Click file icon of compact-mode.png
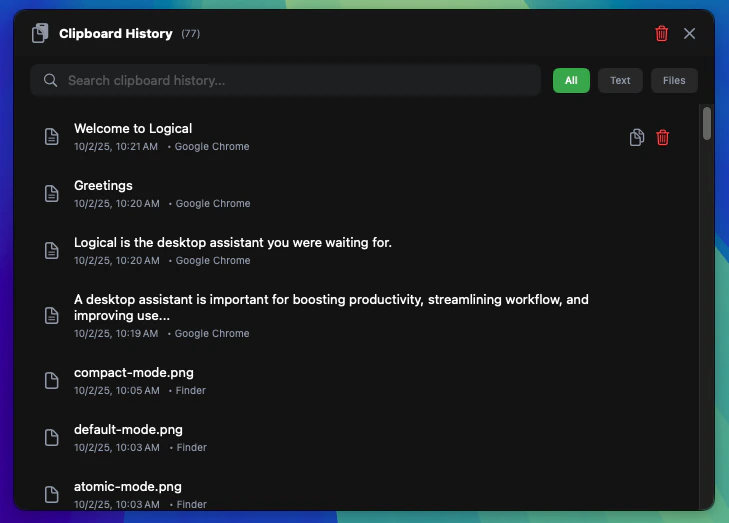This screenshot has height=523, width=729. (51, 380)
